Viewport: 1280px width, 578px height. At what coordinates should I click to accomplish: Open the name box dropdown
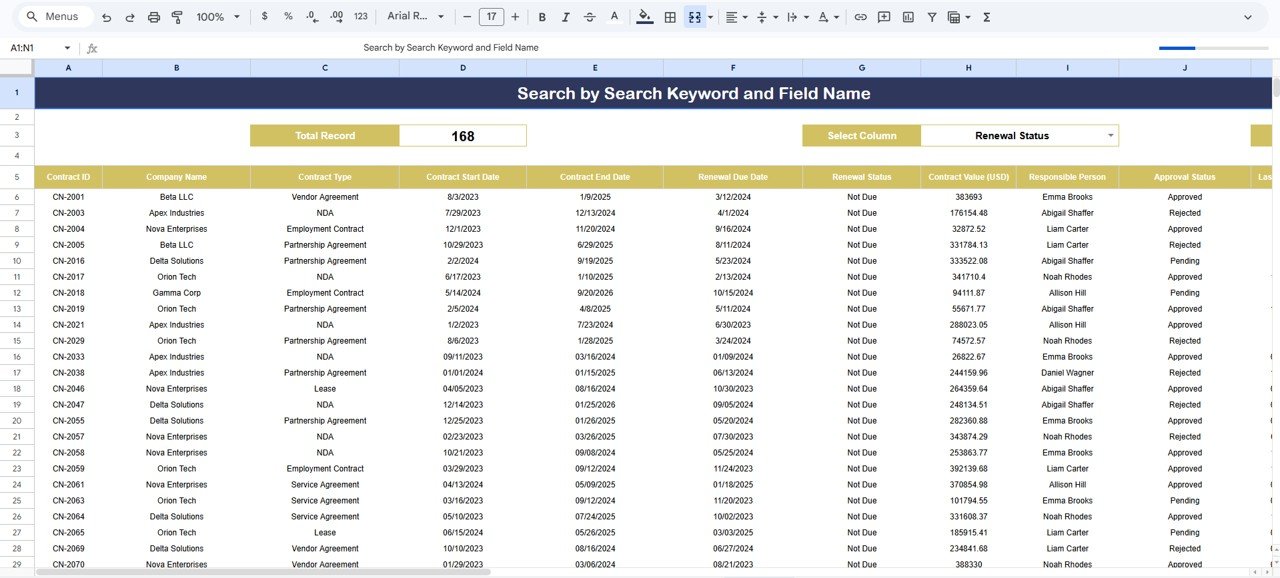click(x=66, y=47)
